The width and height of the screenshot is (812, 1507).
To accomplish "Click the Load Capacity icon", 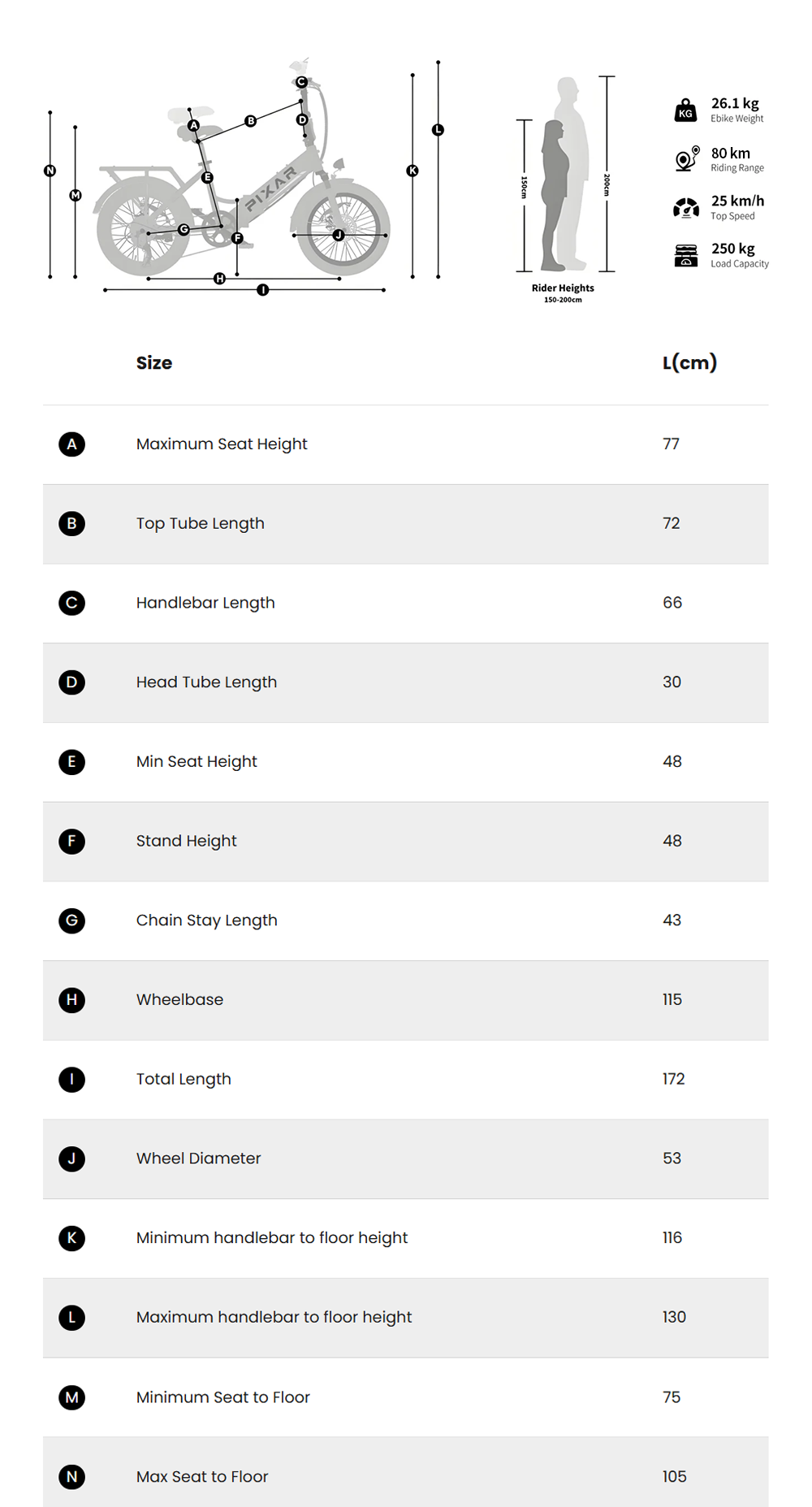I will click(686, 255).
